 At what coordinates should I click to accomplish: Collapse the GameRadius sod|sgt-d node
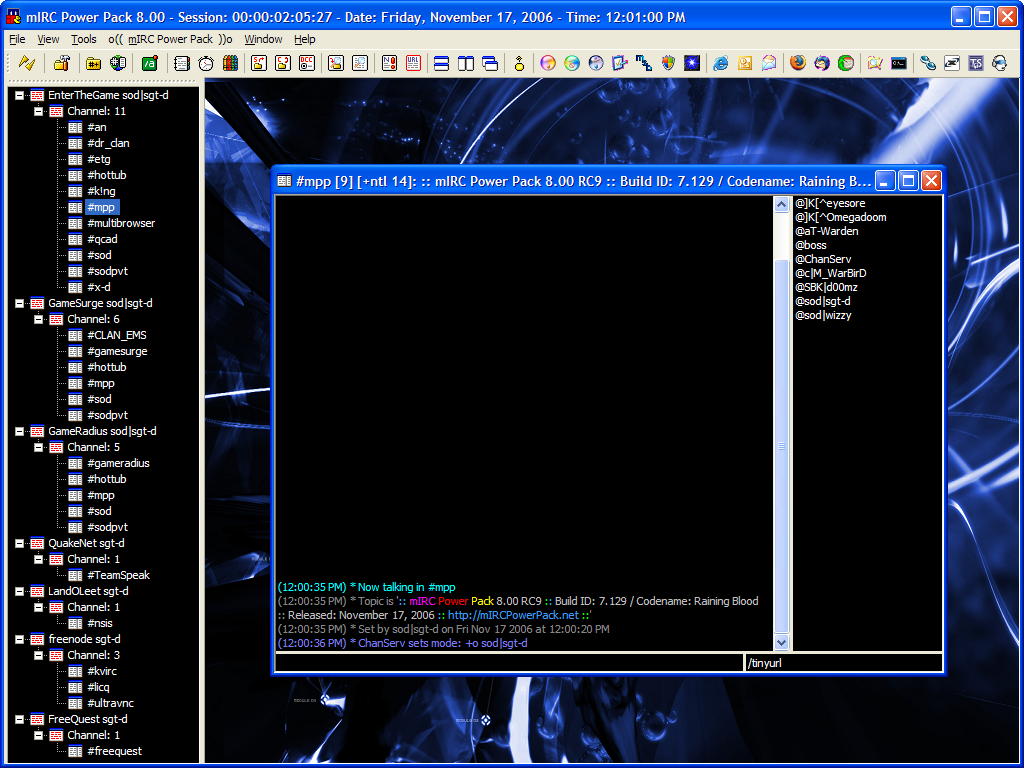pos(20,432)
